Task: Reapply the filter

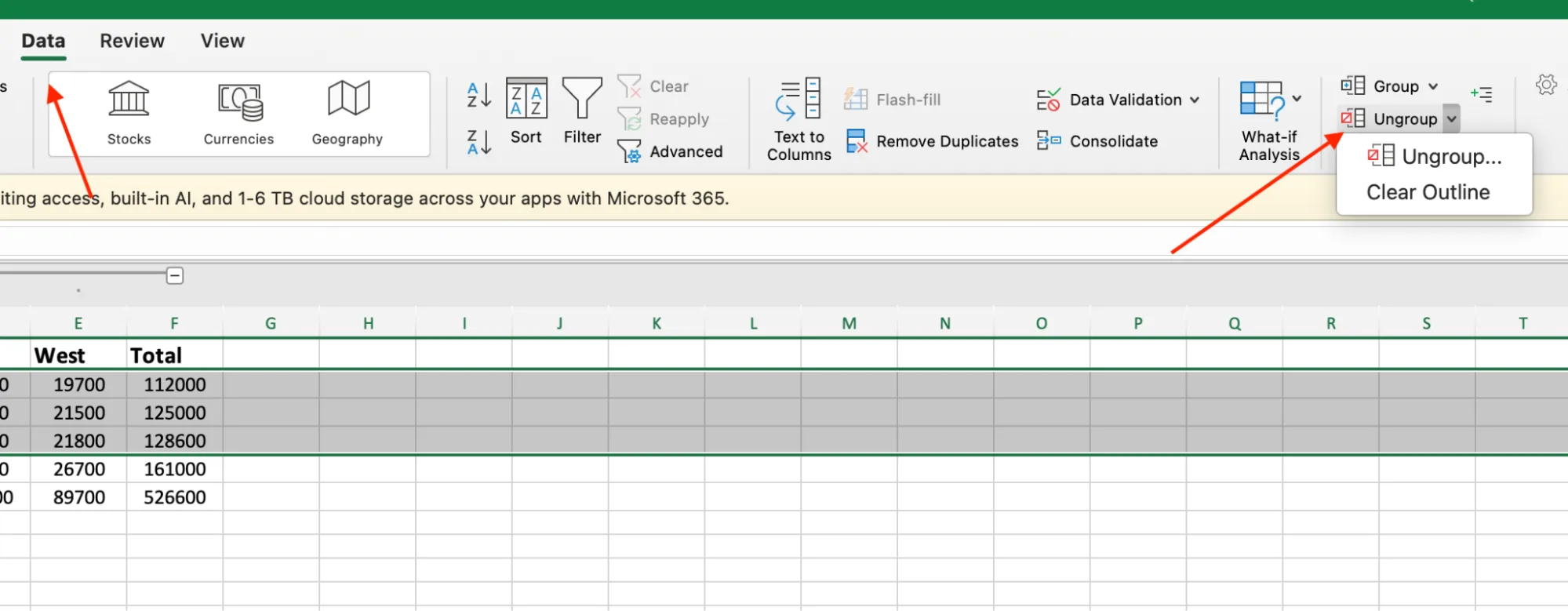Action: [x=664, y=119]
